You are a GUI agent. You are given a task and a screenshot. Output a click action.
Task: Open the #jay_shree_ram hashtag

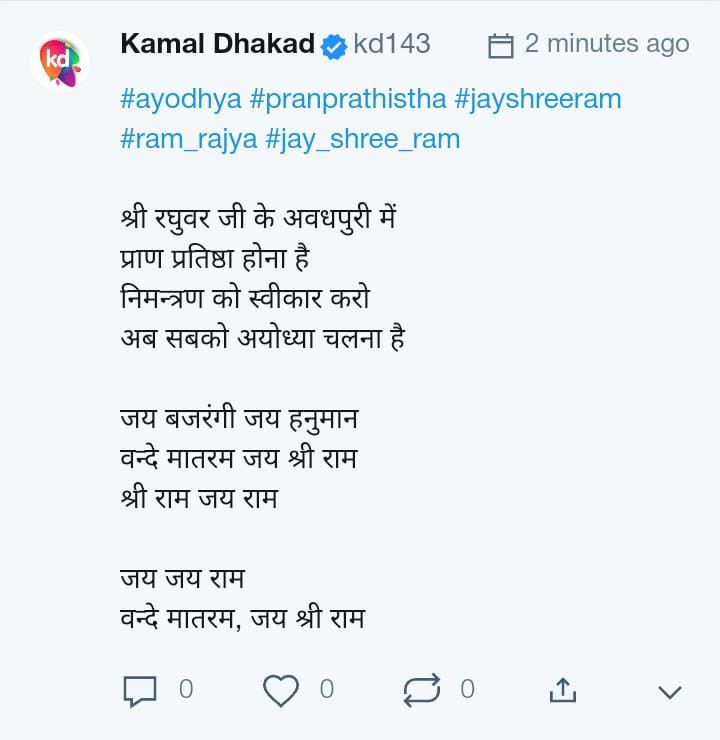coord(363,138)
